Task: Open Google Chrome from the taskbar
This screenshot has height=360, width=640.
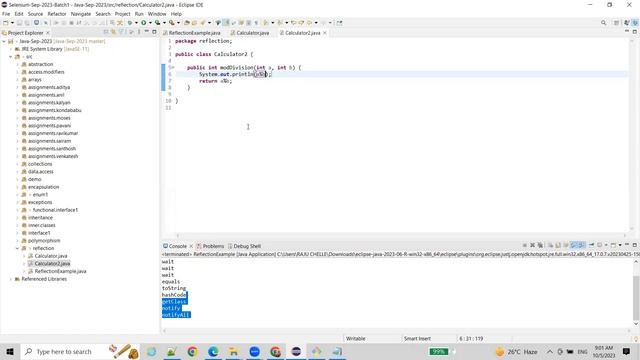Action: point(192,351)
